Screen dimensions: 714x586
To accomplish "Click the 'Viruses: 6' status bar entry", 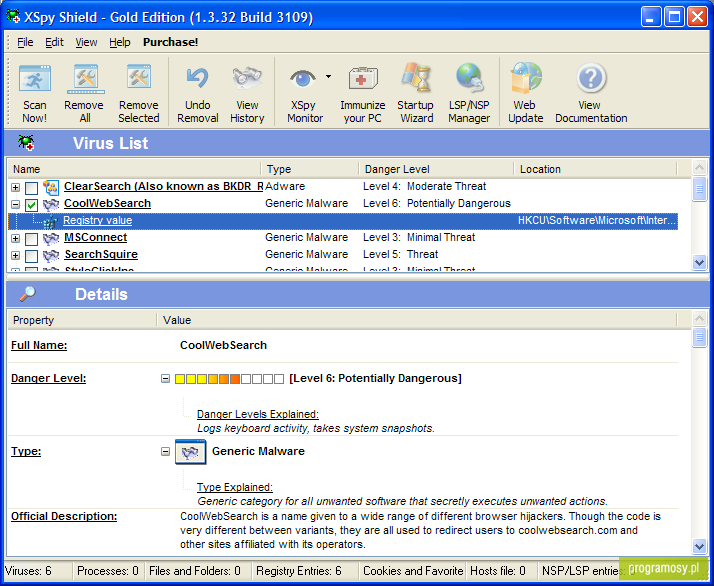I will (37, 571).
